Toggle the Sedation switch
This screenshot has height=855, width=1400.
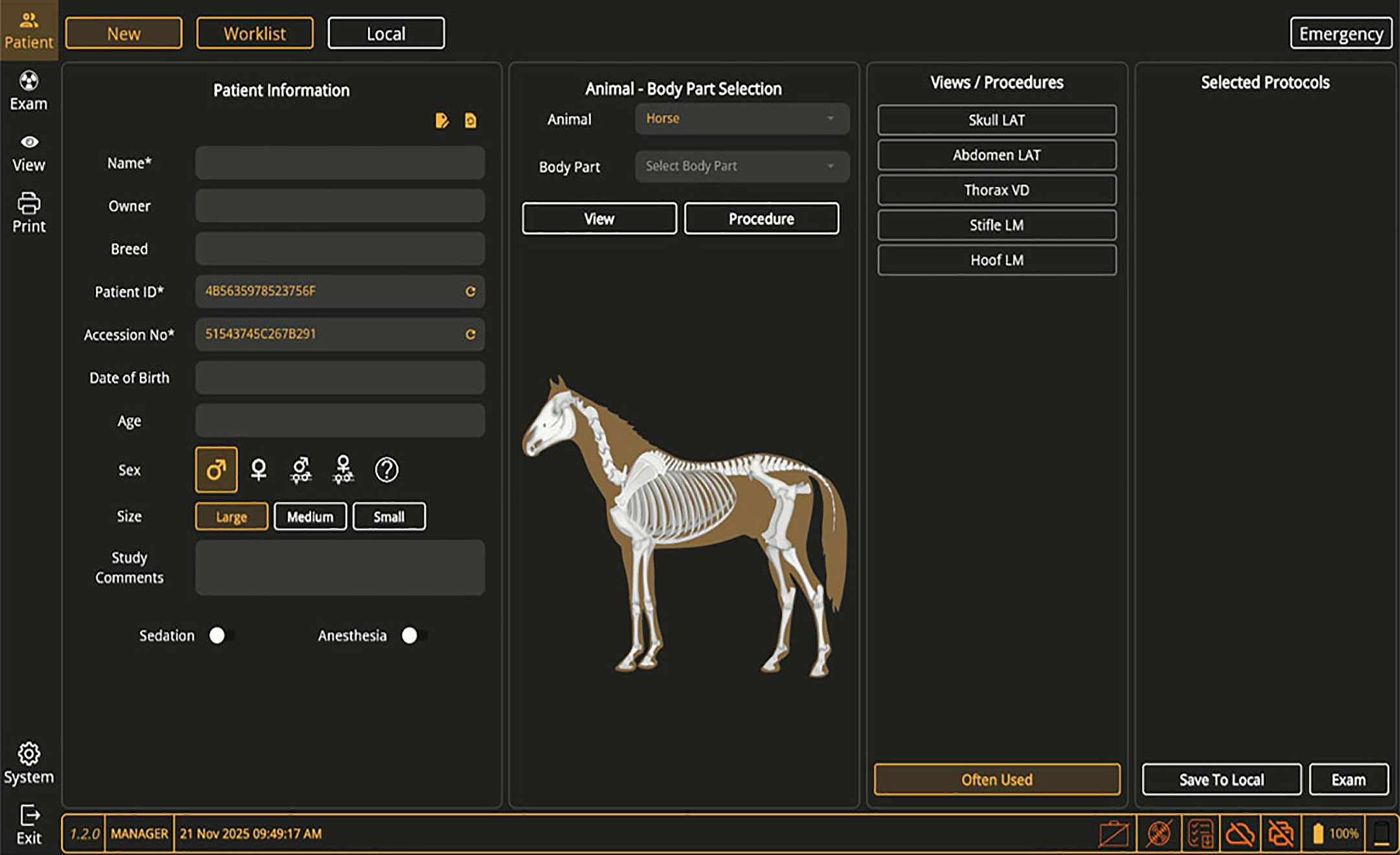click(221, 635)
